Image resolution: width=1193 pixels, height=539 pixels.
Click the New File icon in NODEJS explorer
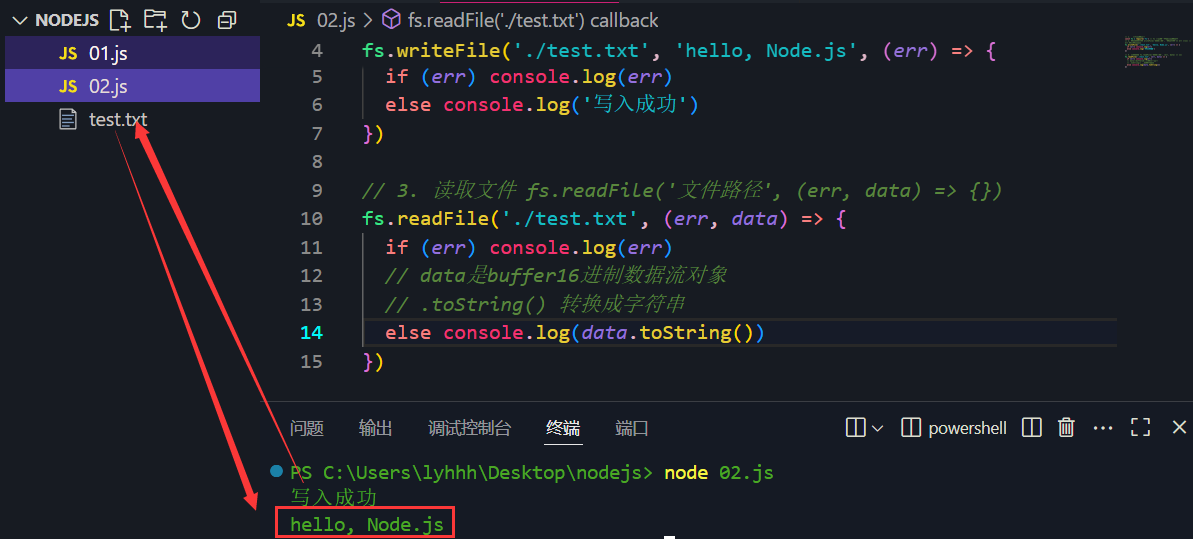pos(119,21)
